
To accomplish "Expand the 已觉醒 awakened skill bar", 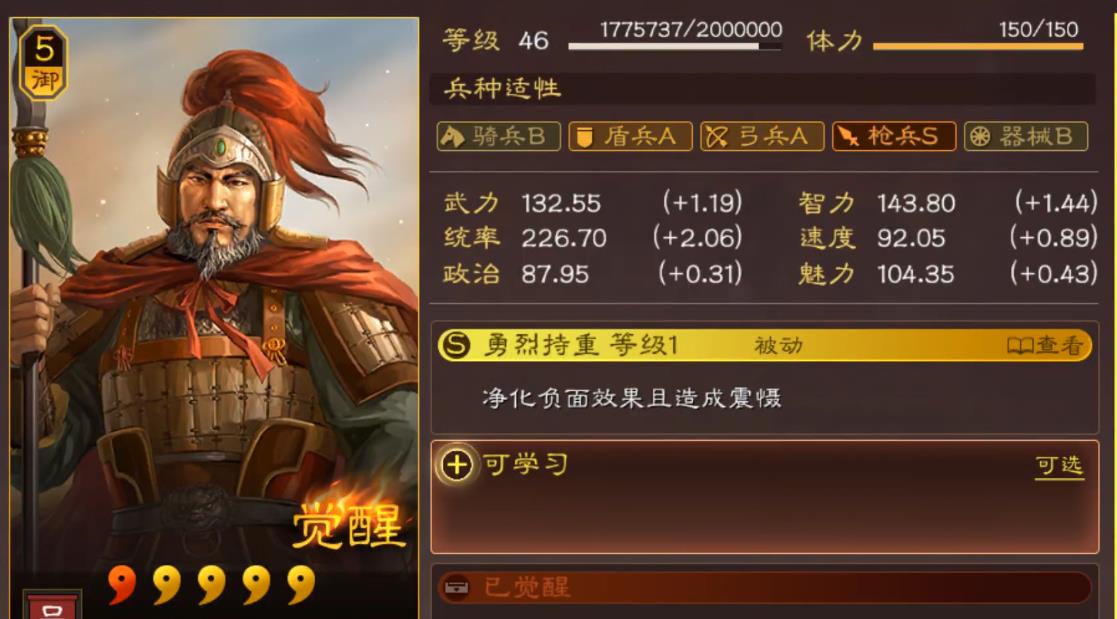I will point(764,588).
